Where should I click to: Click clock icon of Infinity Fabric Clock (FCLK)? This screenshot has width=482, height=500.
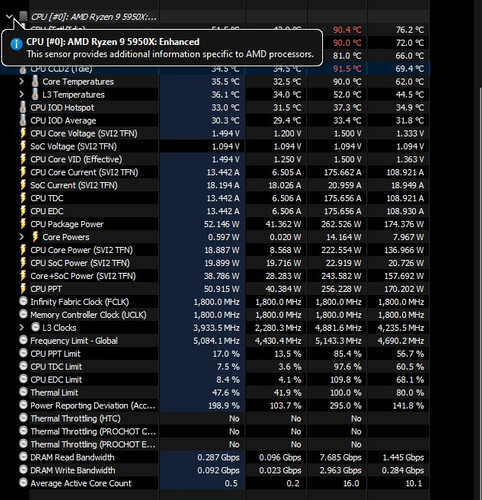[23, 301]
